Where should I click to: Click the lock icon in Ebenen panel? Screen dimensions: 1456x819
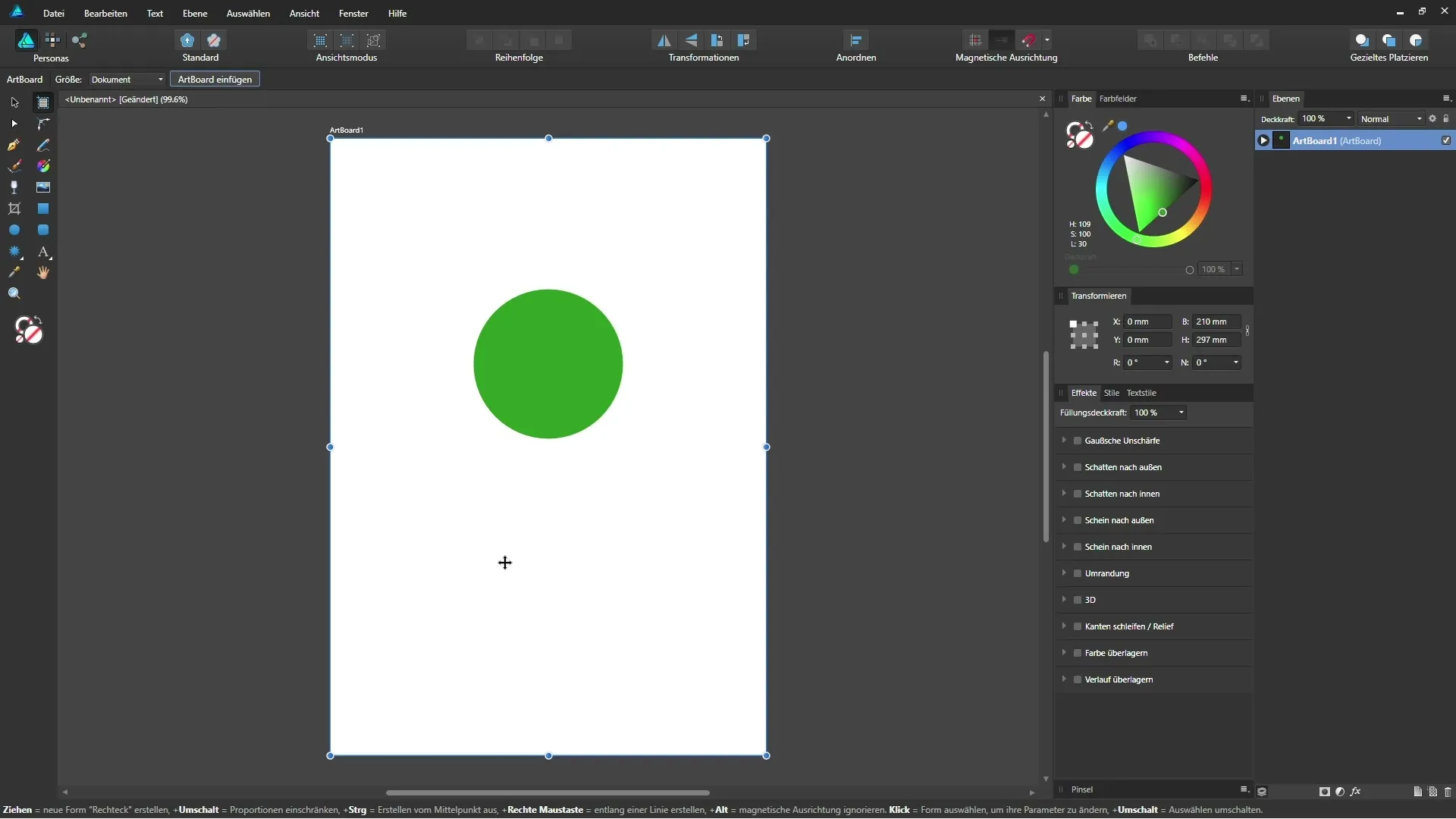click(x=1446, y=118)
